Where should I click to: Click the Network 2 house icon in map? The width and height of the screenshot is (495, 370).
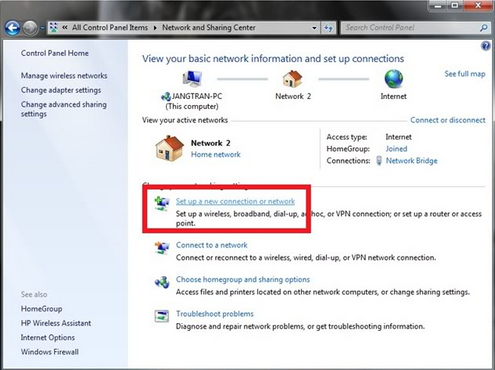[292, 79]
